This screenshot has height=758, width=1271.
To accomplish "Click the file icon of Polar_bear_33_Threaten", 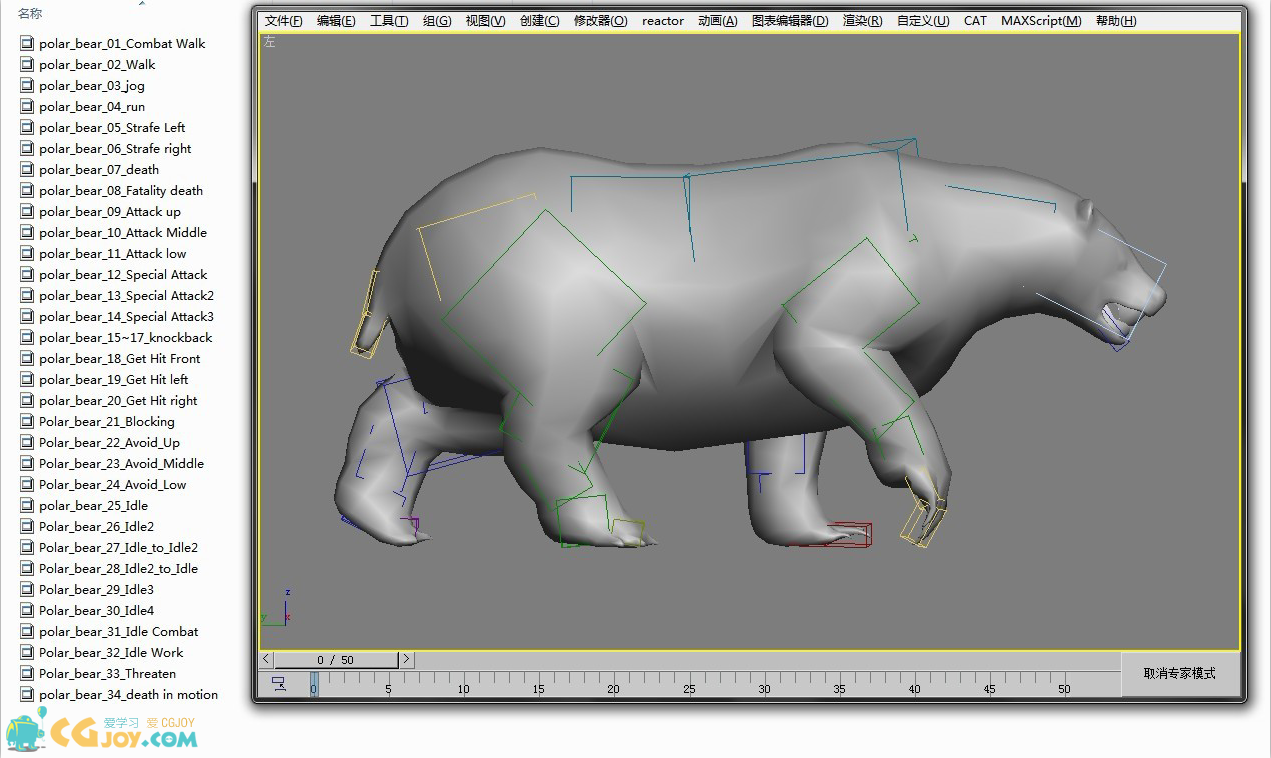I will coord(27,673).
